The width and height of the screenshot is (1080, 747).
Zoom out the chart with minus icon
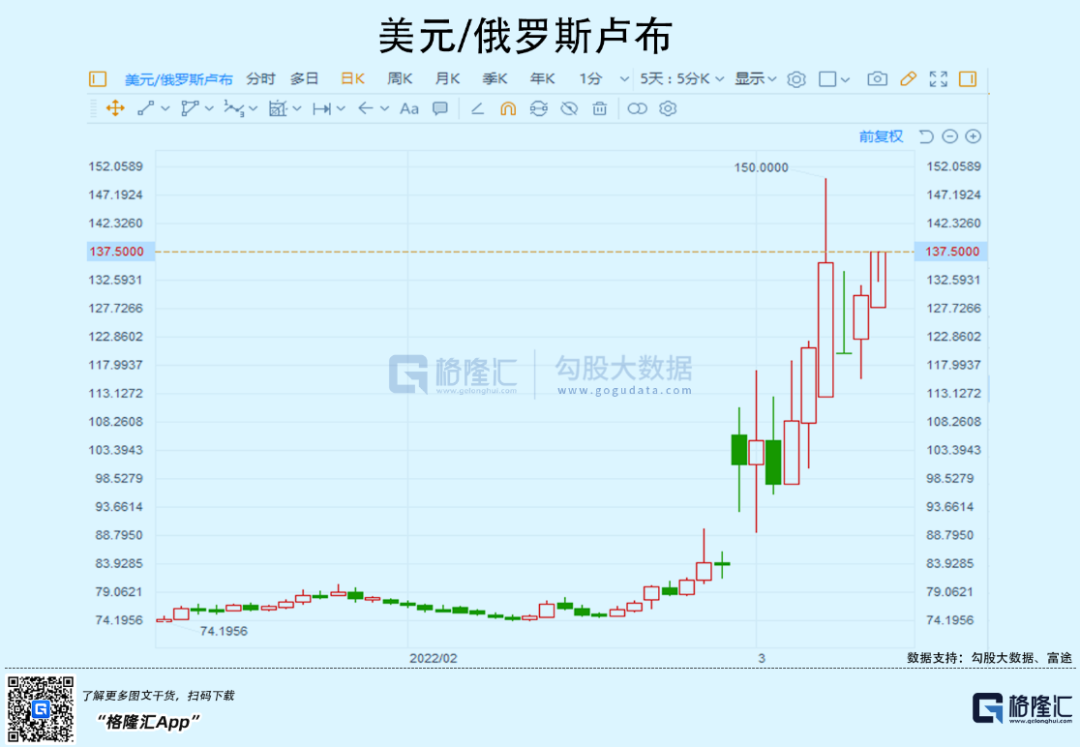950,136
